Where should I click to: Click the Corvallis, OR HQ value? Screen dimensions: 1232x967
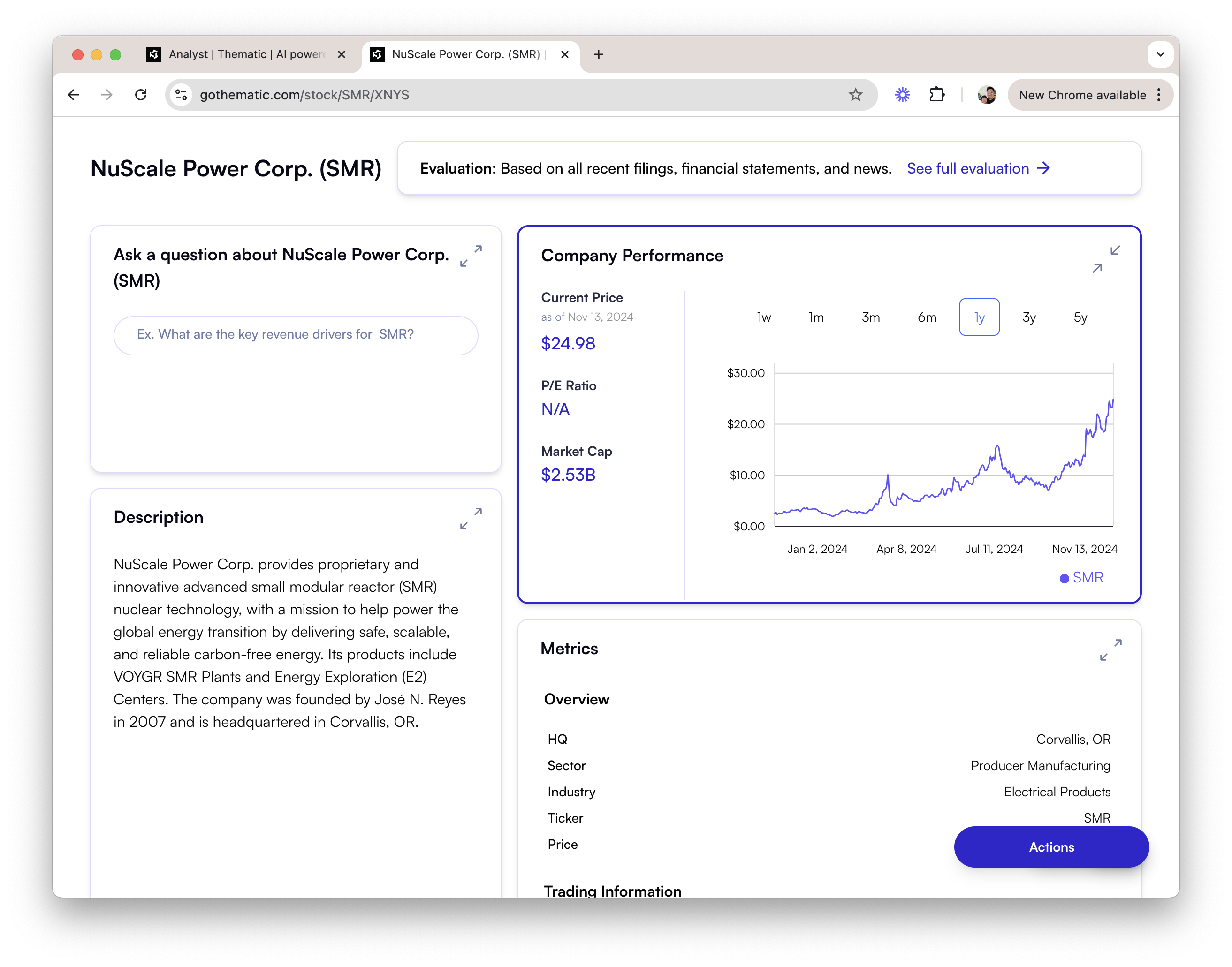tap(1073, 739)
